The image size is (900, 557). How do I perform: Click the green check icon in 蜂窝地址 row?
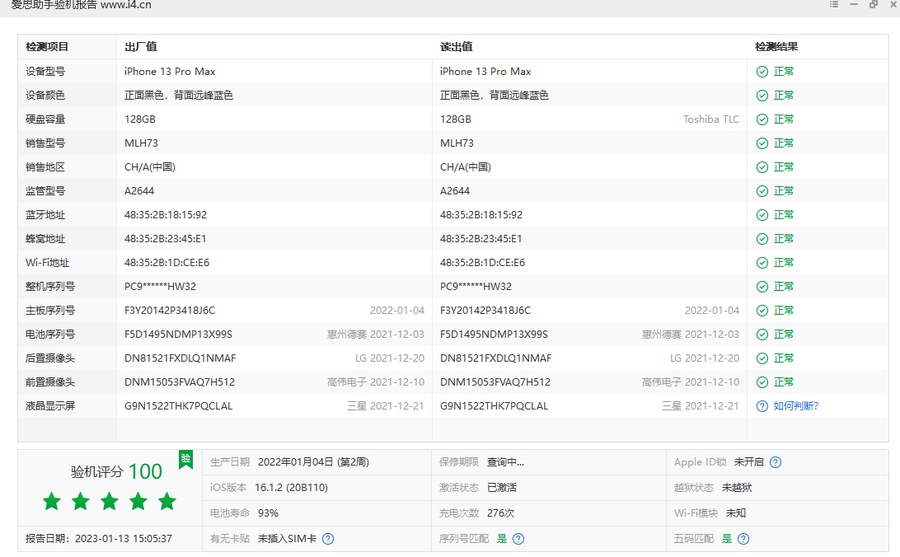tap(762, 239)
